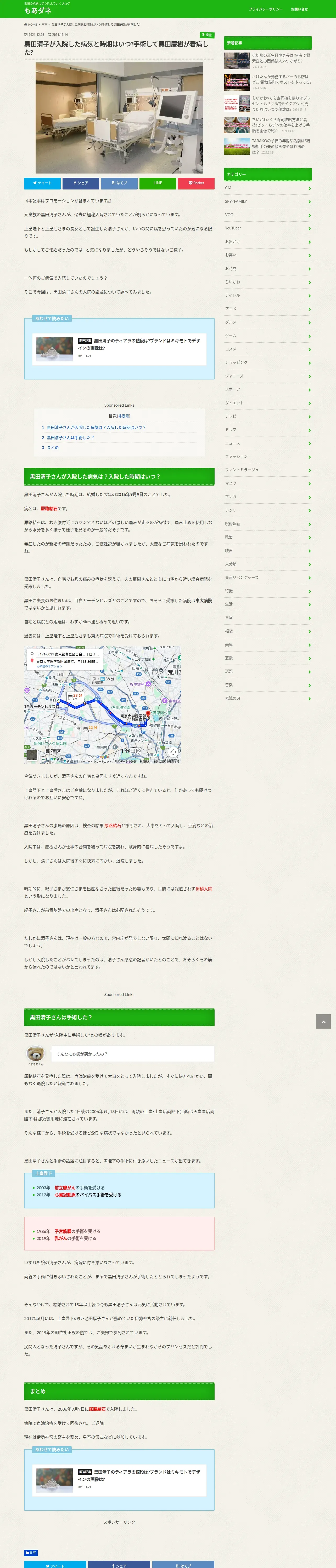
Task: Click the chevron on the お笑い category row
Action: (x=310, y=256)
